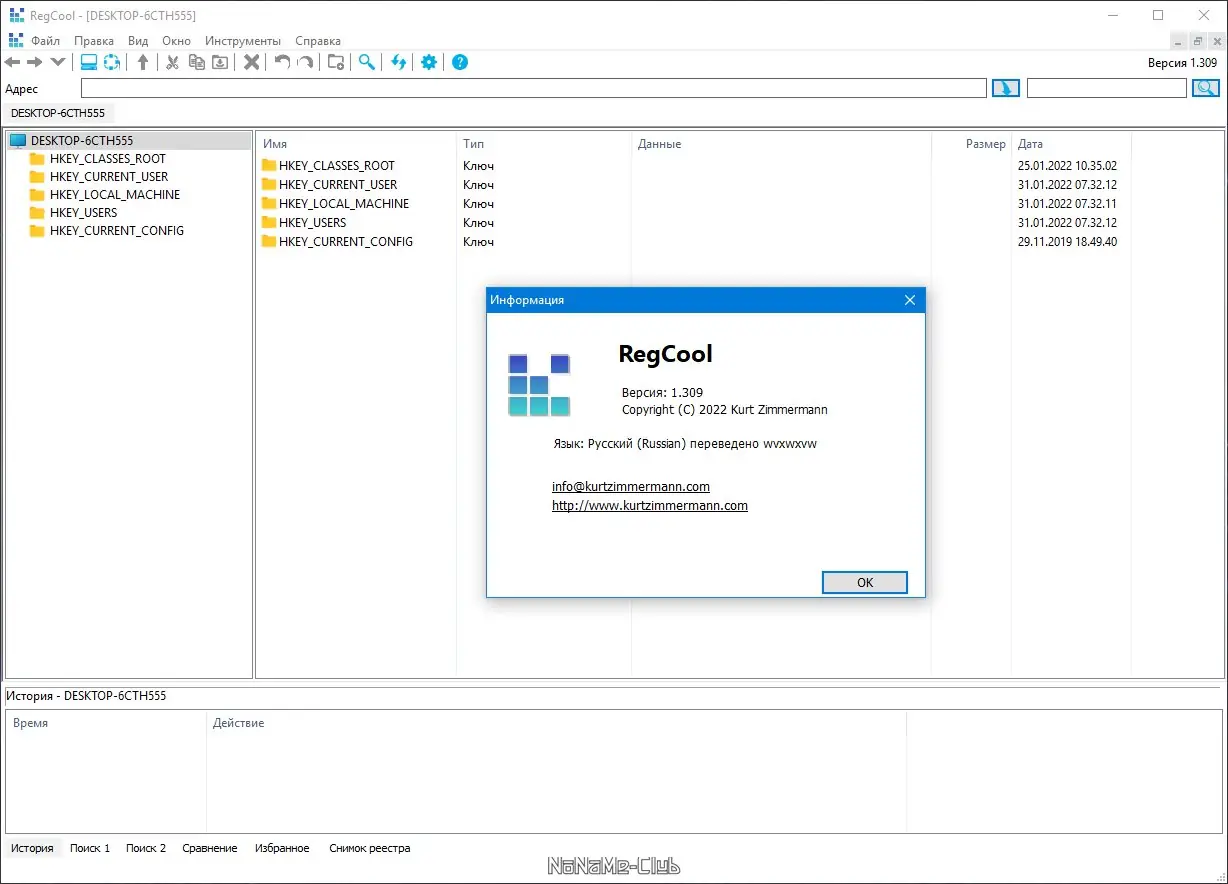This screenshot has width=1228, height=884.
Task: Open Settings with the gear icon
Action: 429,62
